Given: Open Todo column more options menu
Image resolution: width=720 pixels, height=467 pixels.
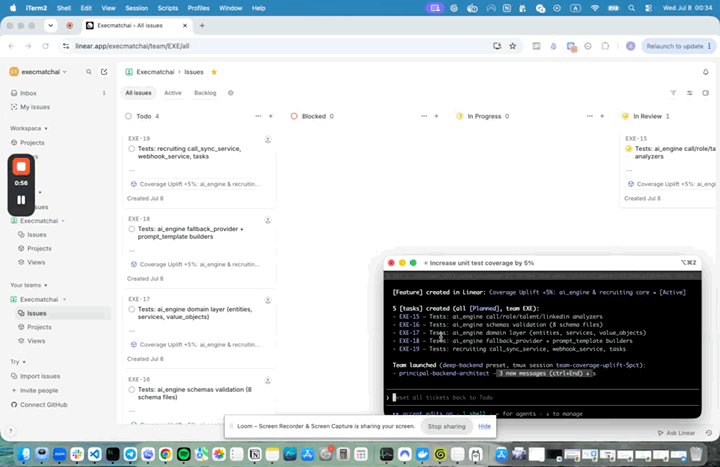Looking at the screenshot, I should point(258,116).
